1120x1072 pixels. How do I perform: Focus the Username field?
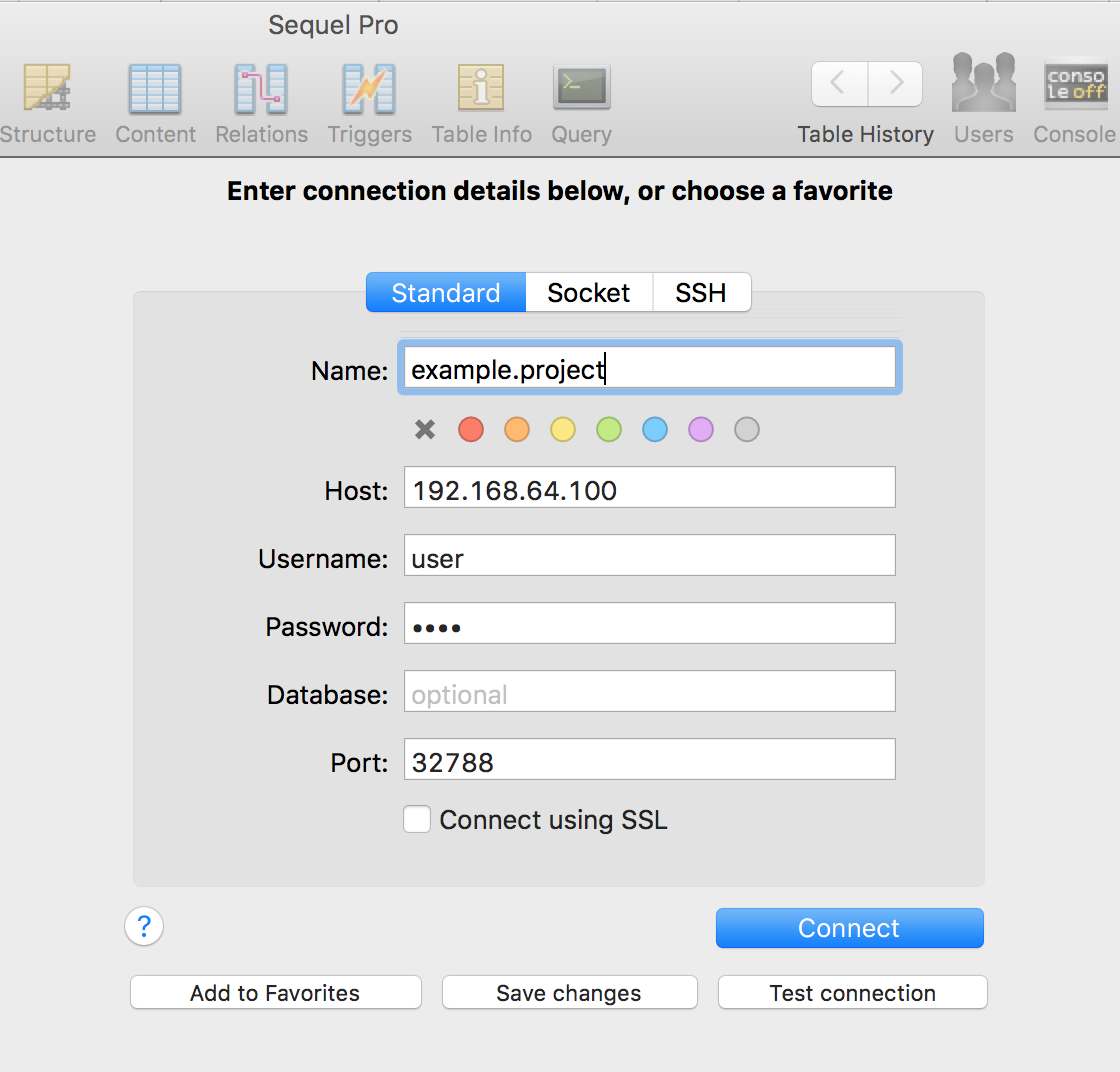[649, 555]
